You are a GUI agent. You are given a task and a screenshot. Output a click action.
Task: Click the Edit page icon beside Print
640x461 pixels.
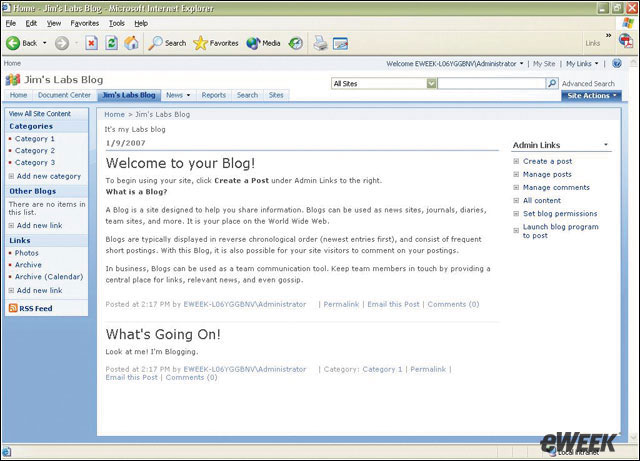(x=340, y=43)
